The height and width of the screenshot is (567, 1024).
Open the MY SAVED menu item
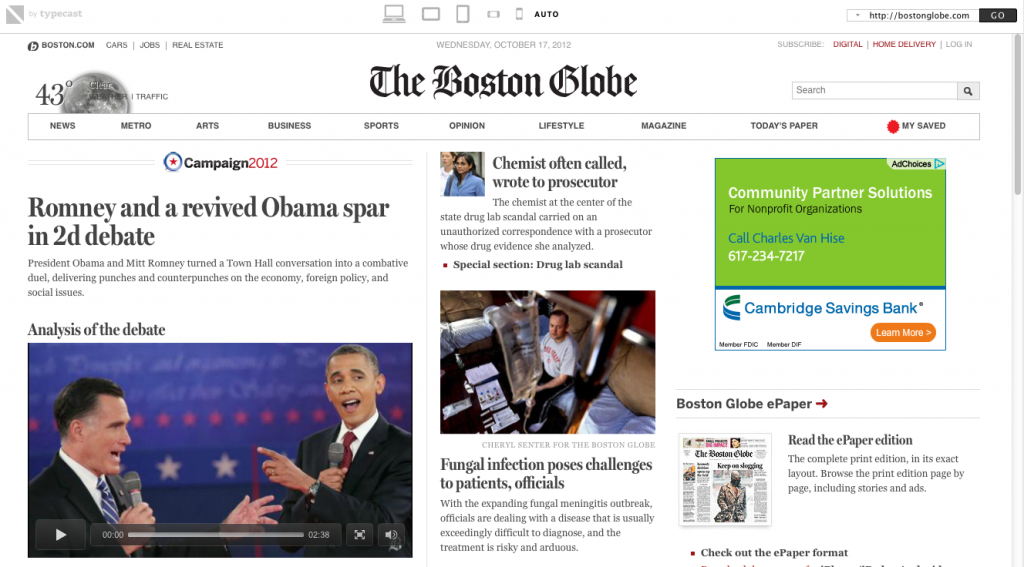916,126
